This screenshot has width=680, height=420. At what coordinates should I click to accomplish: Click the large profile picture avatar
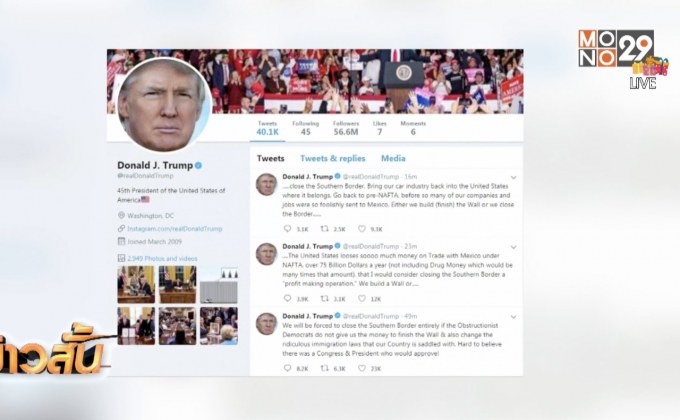pyautogui.click(x=163, y=105)
